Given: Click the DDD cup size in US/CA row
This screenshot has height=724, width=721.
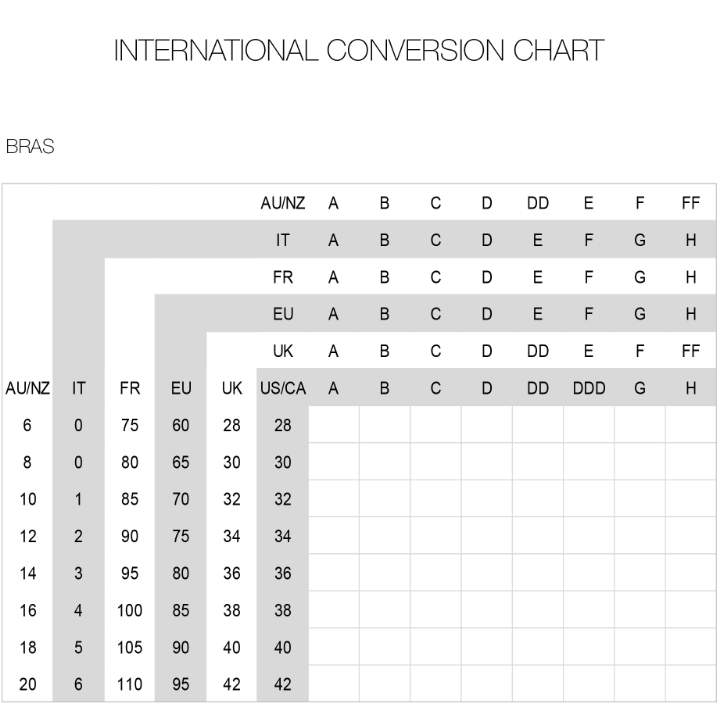Looking at the screenshot, I should [589, 388].
